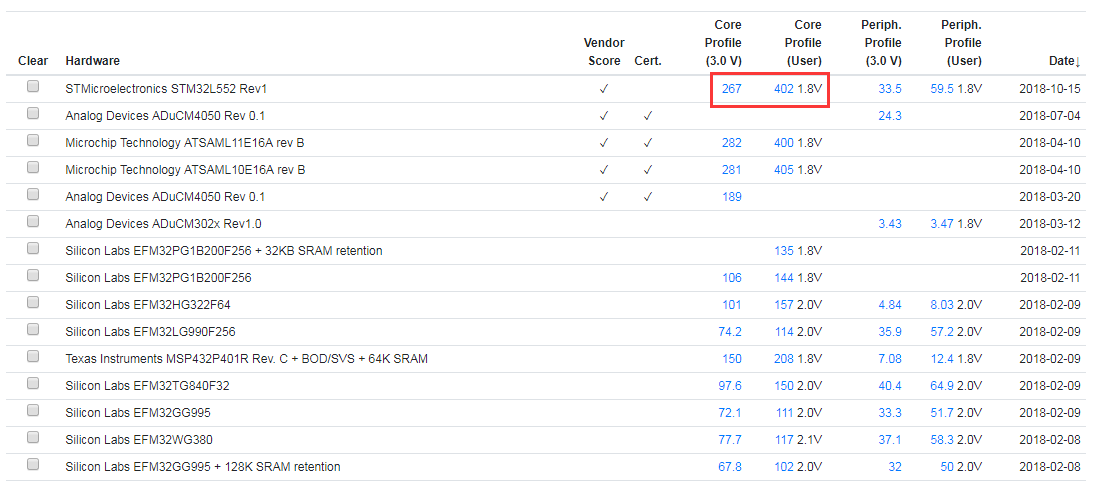The image size is (1096, 483).
Task: Check the Silicon Labs EFM32WG380 row
Action: (33, 438)
